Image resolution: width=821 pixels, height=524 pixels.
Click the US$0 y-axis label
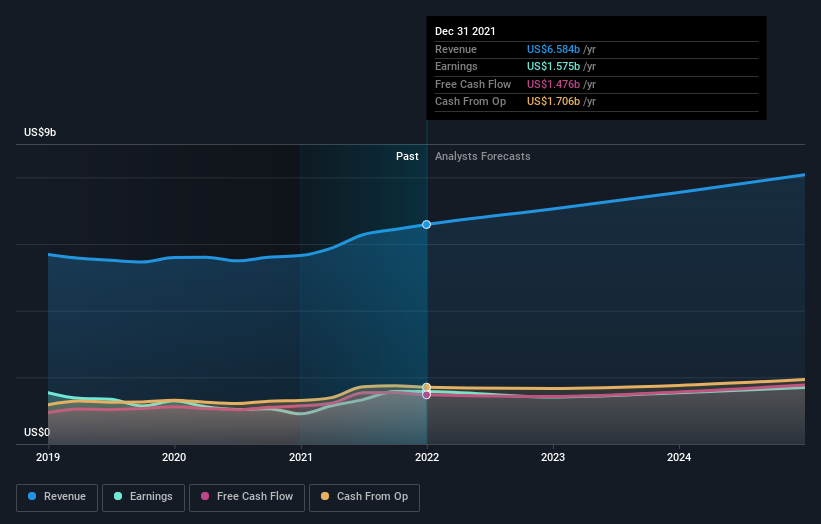pyautogui.click(x=37, y=432)
